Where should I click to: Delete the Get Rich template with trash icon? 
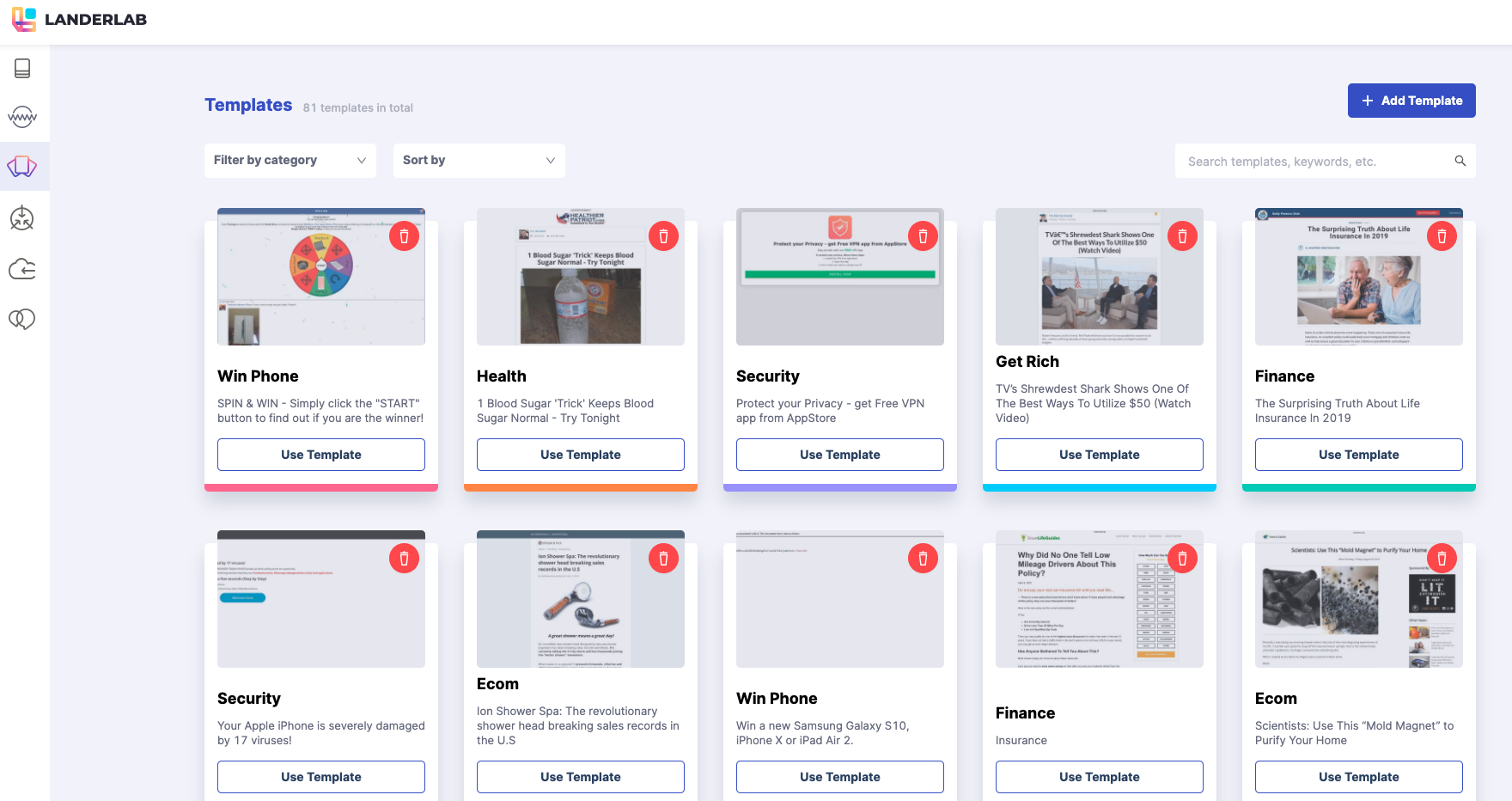click(1183, 236)
